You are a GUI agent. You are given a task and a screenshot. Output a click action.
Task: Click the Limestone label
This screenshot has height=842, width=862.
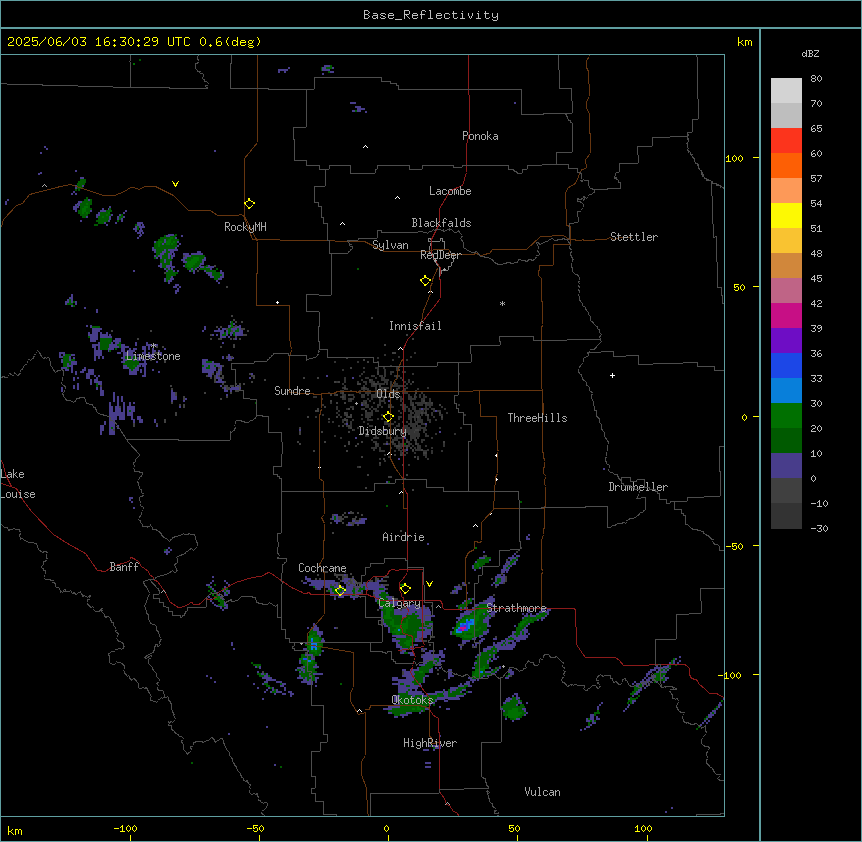153,356
